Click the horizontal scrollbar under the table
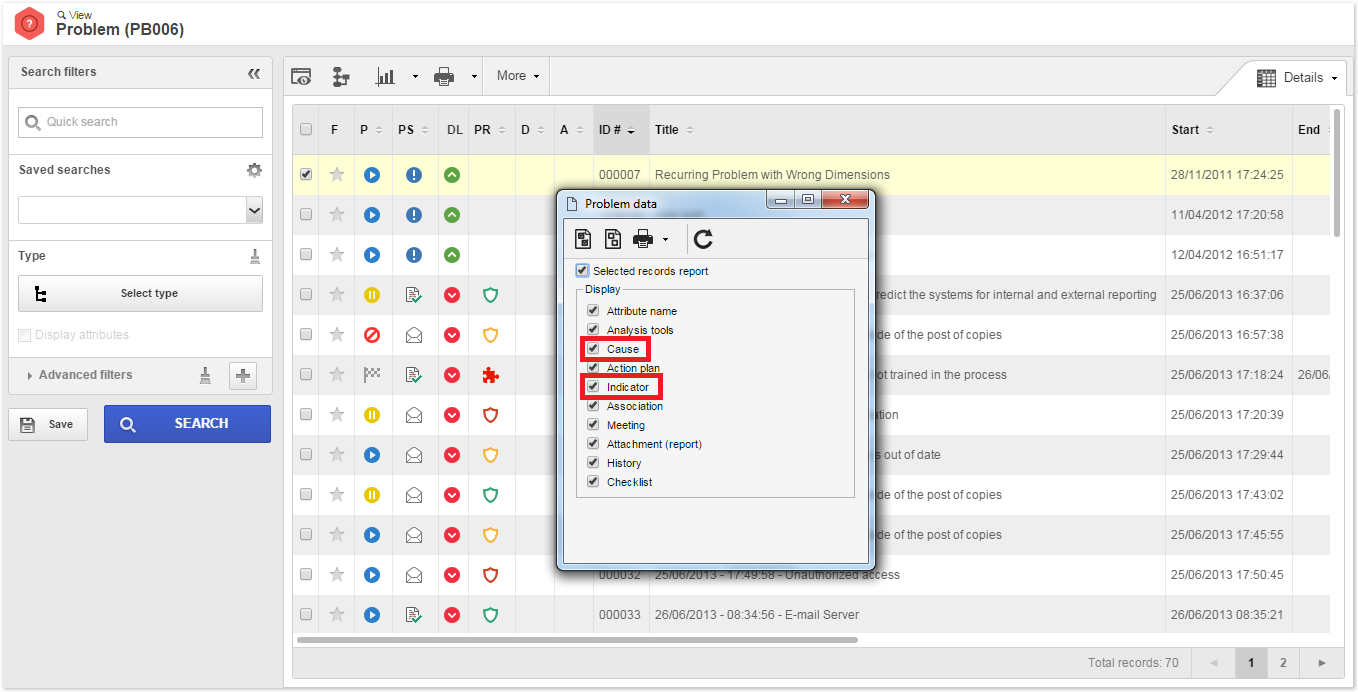 click(x=577, y=640)
